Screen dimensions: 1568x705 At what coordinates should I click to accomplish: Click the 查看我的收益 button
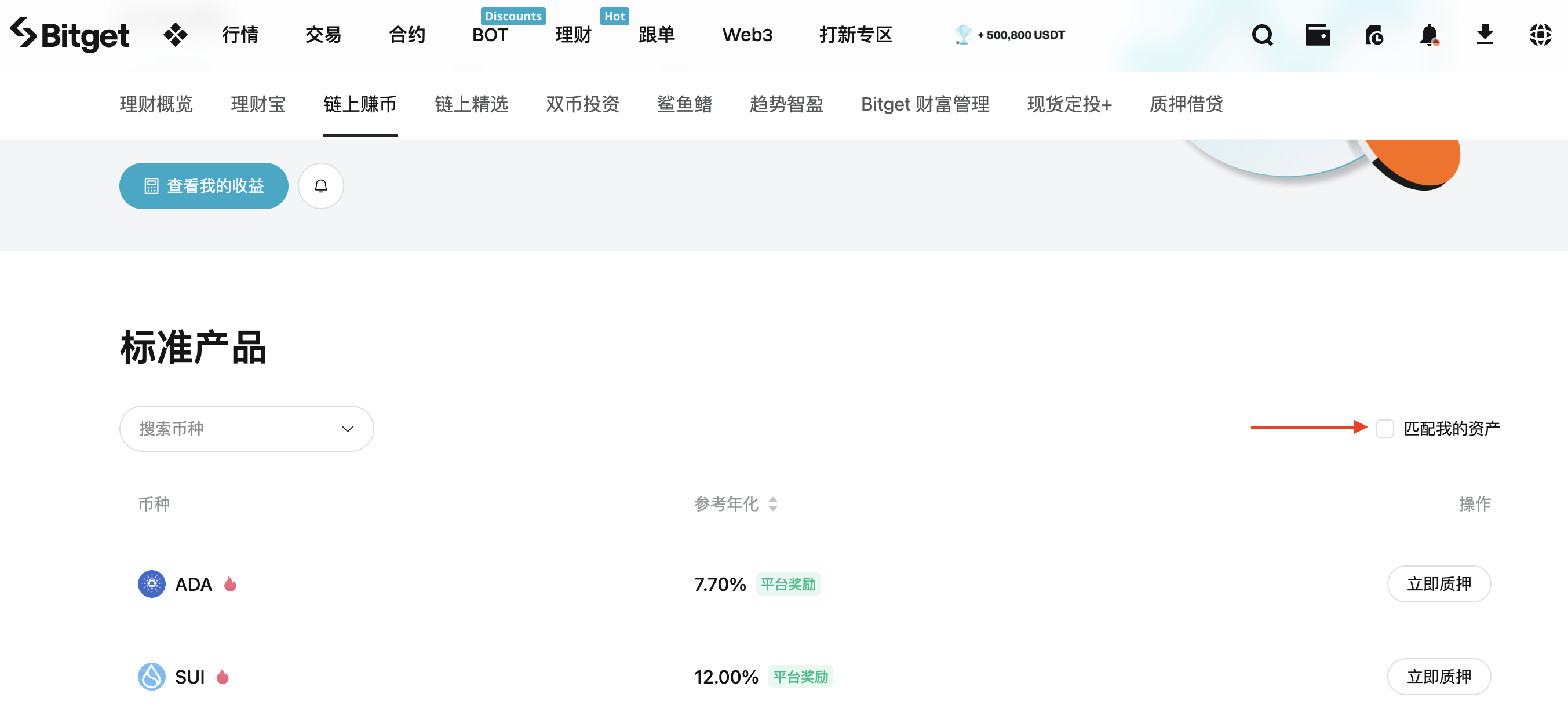point(204,185)
